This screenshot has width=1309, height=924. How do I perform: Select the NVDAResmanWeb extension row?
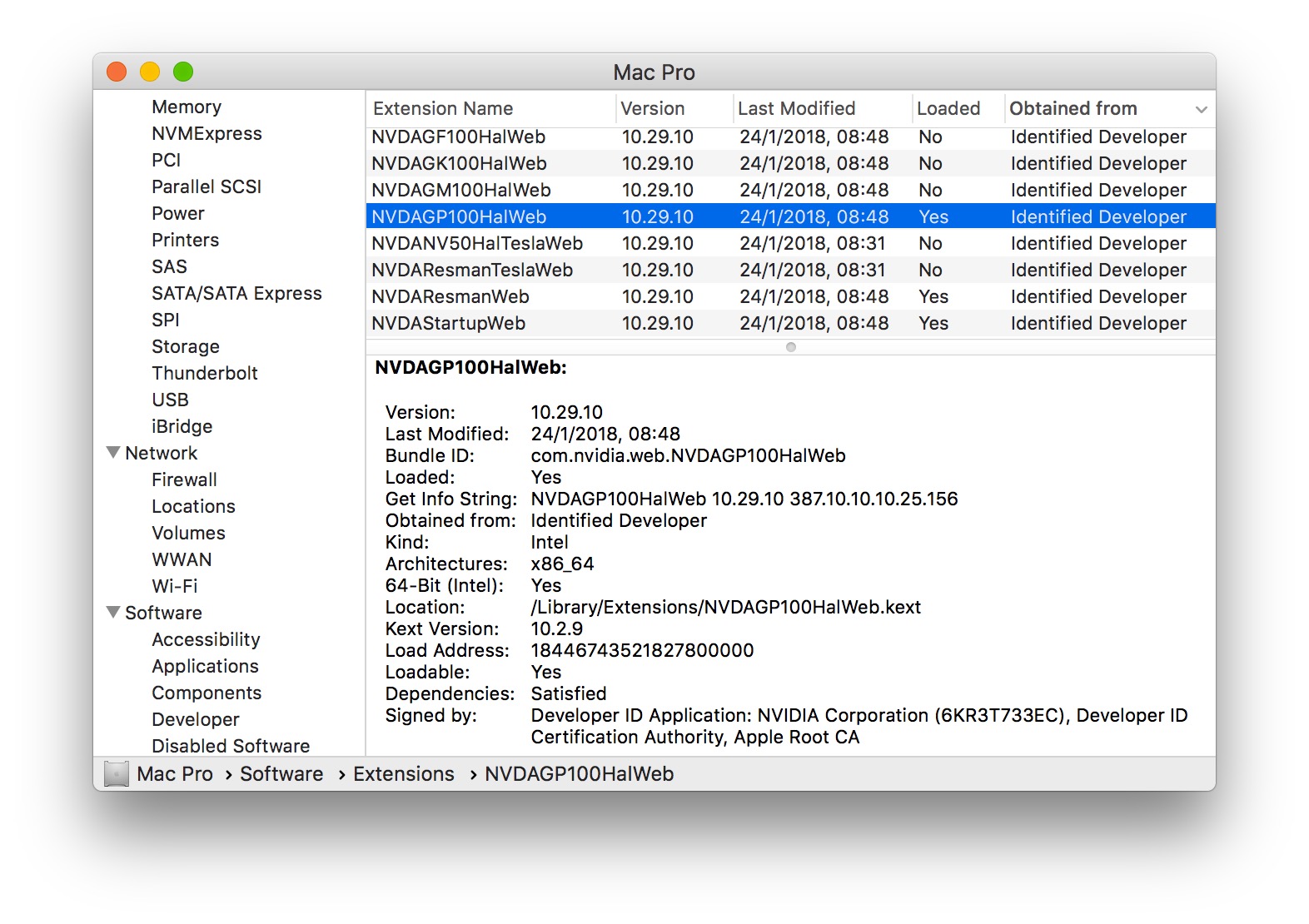pyautogui.click(x=790, y=296)
